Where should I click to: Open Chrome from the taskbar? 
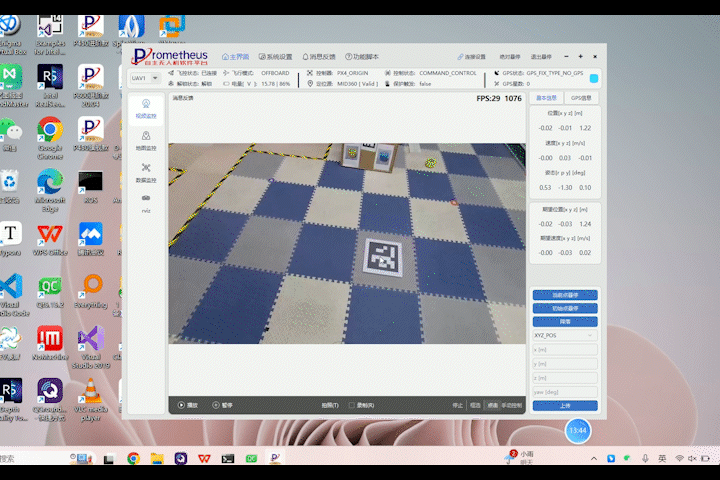(x=134, y=458)
